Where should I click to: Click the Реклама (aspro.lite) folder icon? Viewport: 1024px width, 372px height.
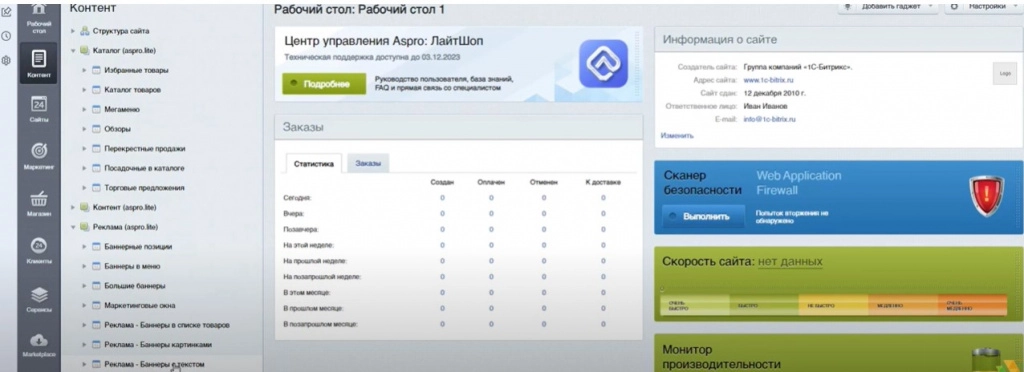point(84,227)
